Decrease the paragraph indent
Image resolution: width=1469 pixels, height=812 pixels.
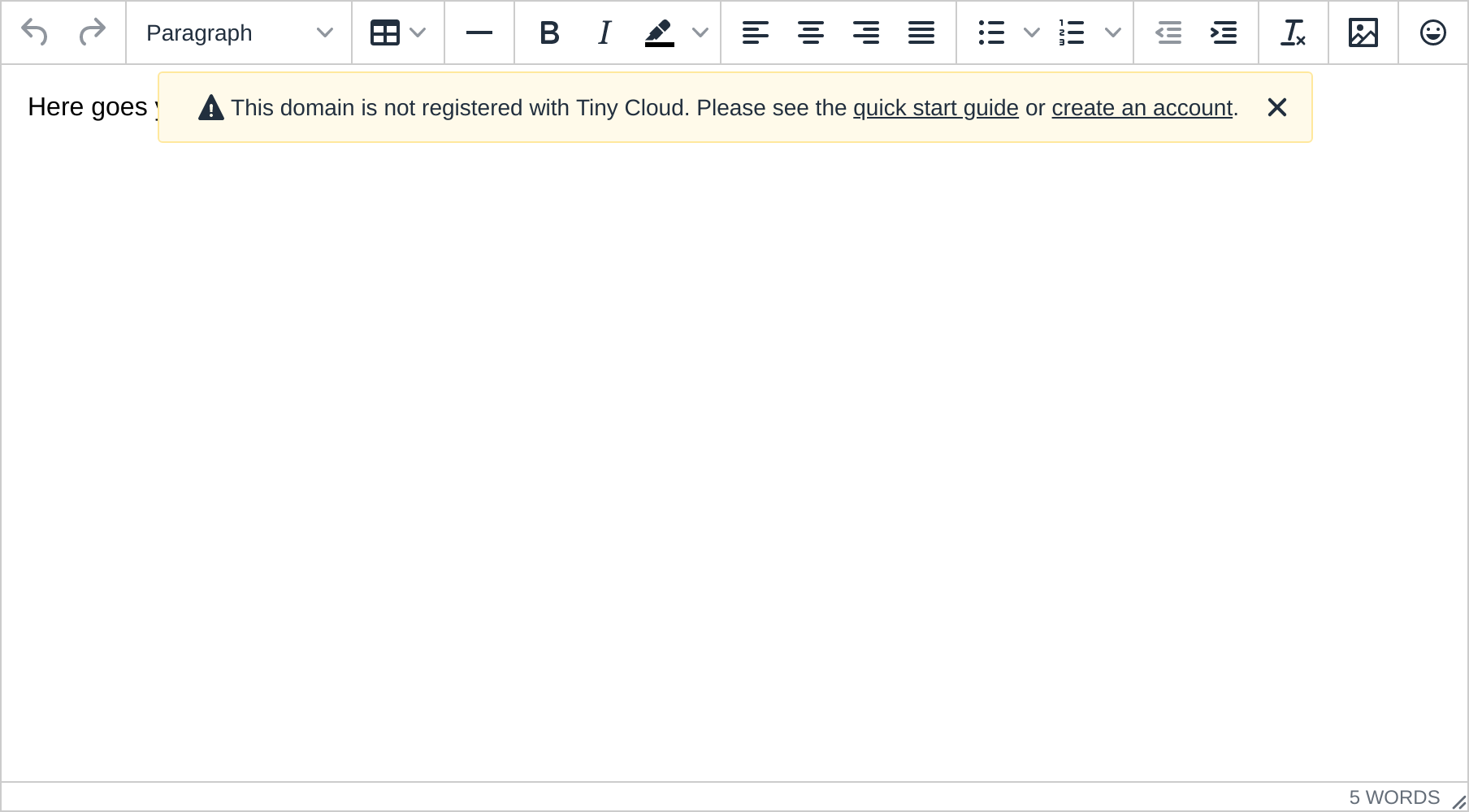[1168, 32]
